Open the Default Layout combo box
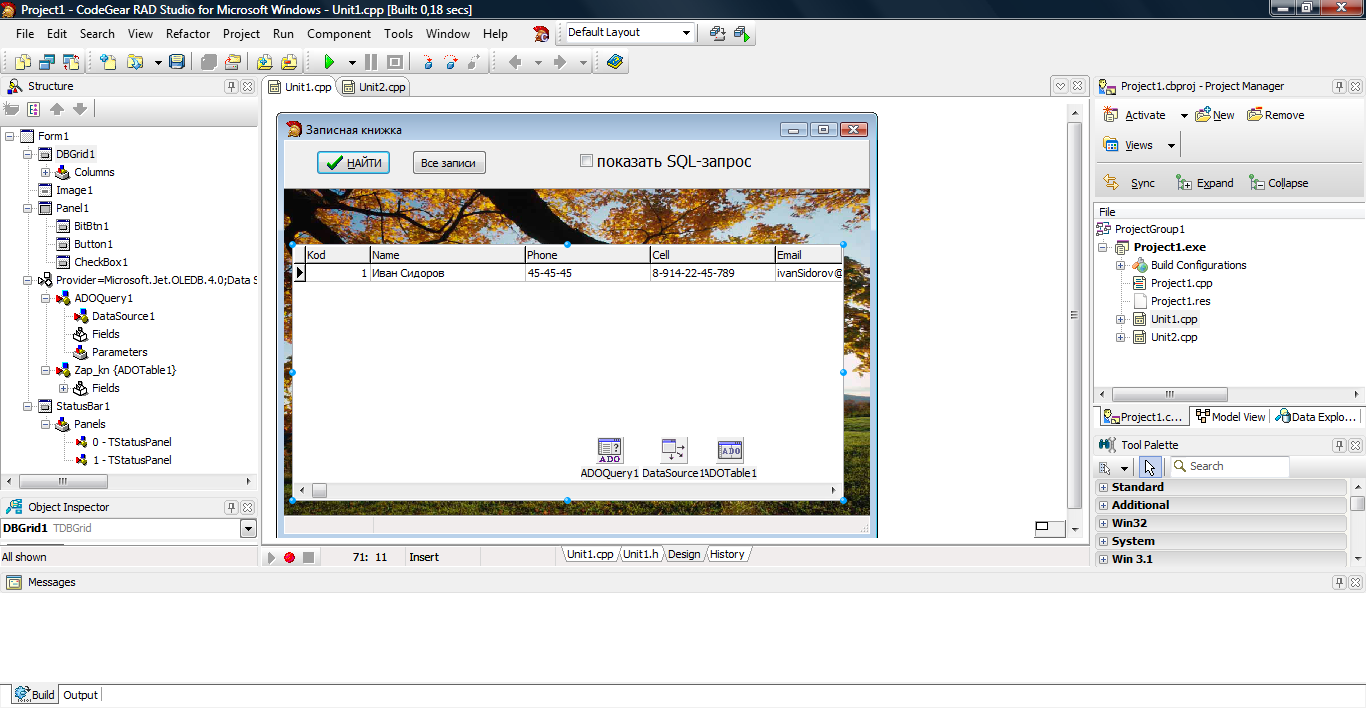 [x=629, y=33]
